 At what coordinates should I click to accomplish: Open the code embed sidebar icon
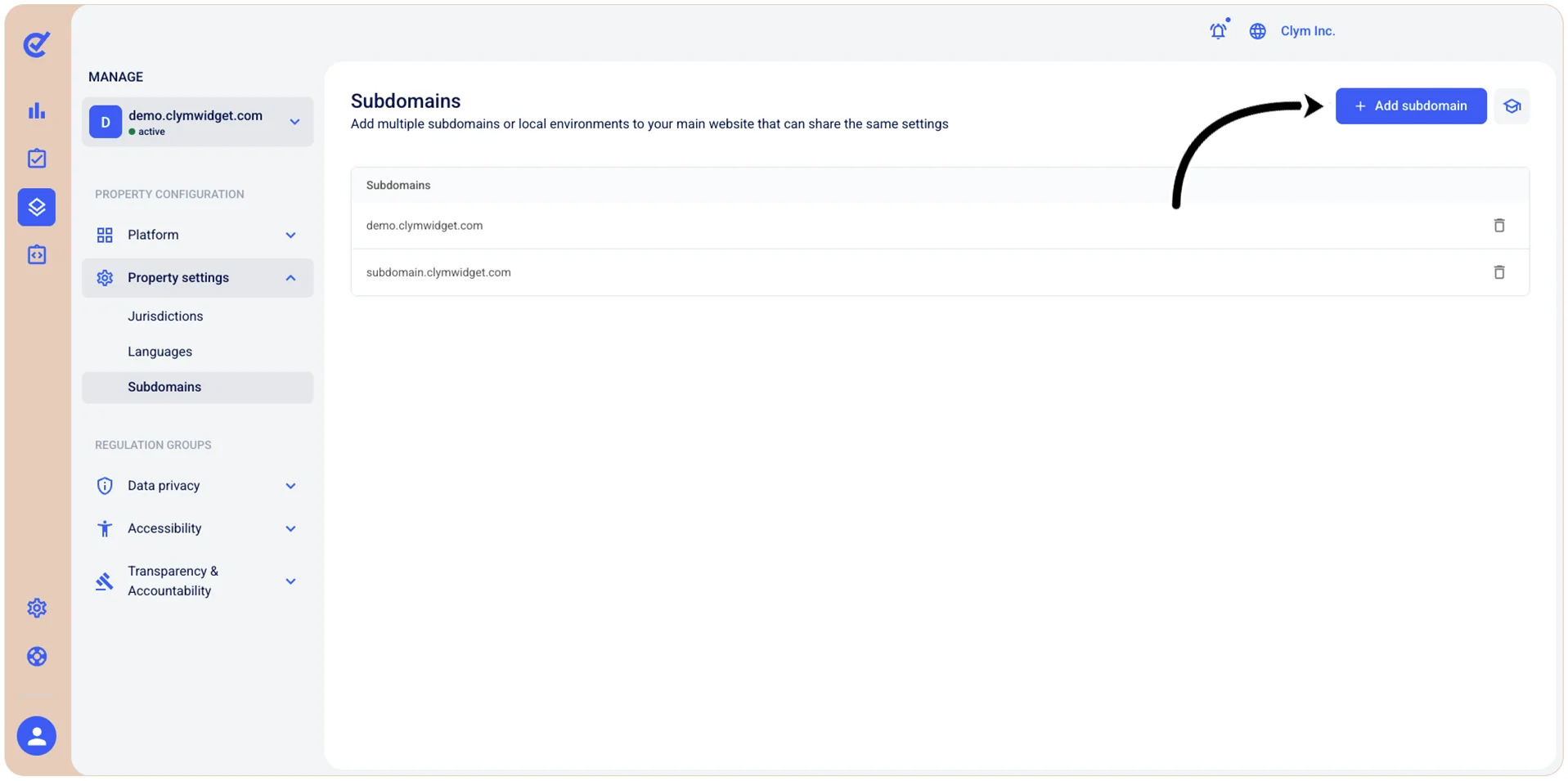click(37, 255)
